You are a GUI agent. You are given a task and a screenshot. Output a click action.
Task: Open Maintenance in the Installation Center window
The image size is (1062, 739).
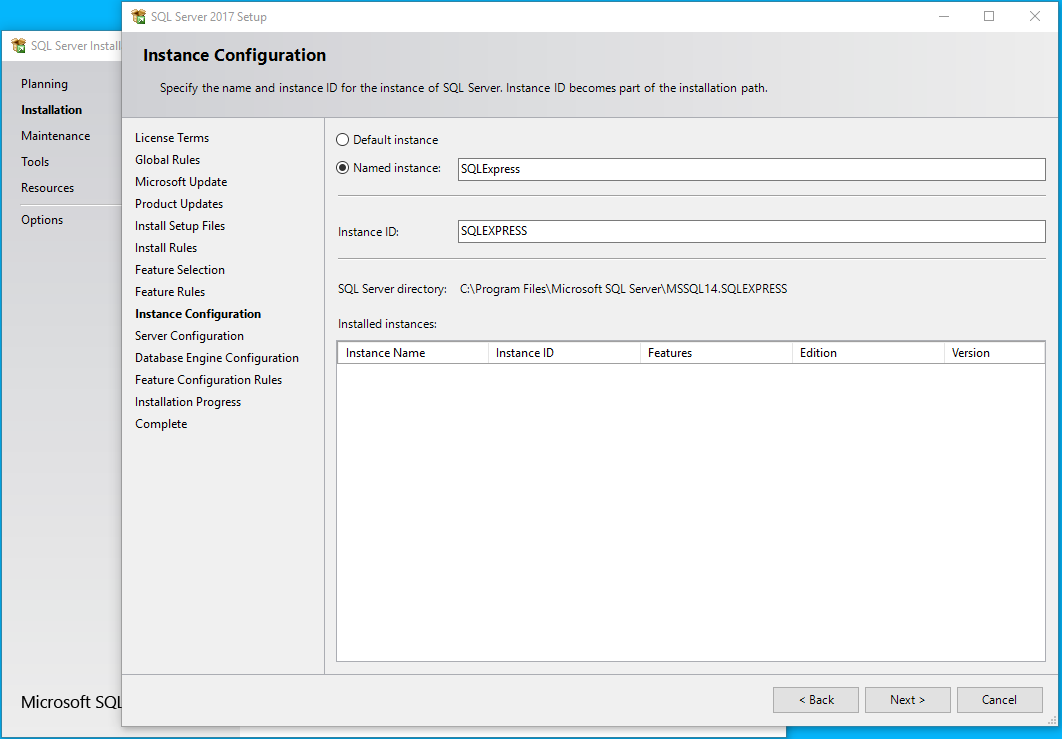(x=56, y=135)
